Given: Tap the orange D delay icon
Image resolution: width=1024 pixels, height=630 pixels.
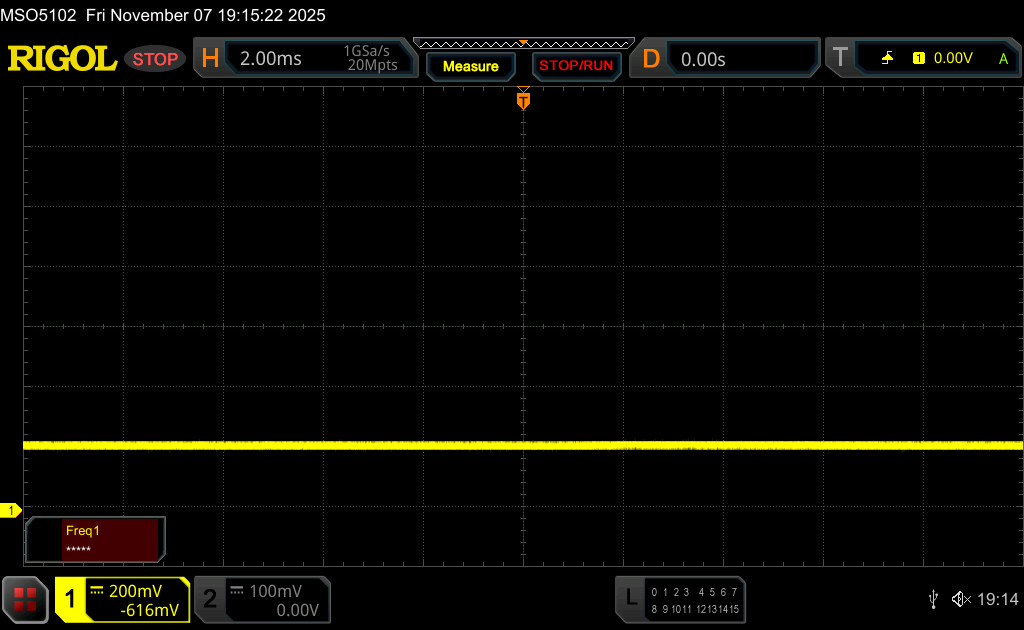Looking at the screenshot, I should click(x=651, y=59).
